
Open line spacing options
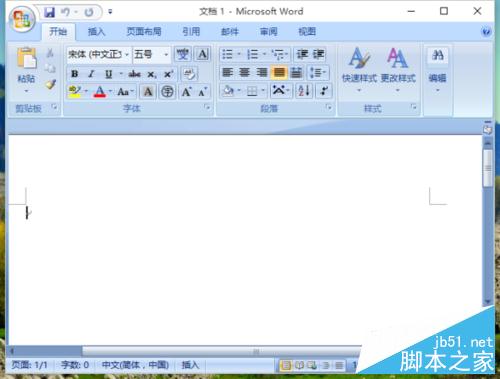click(x=318, y=72)
